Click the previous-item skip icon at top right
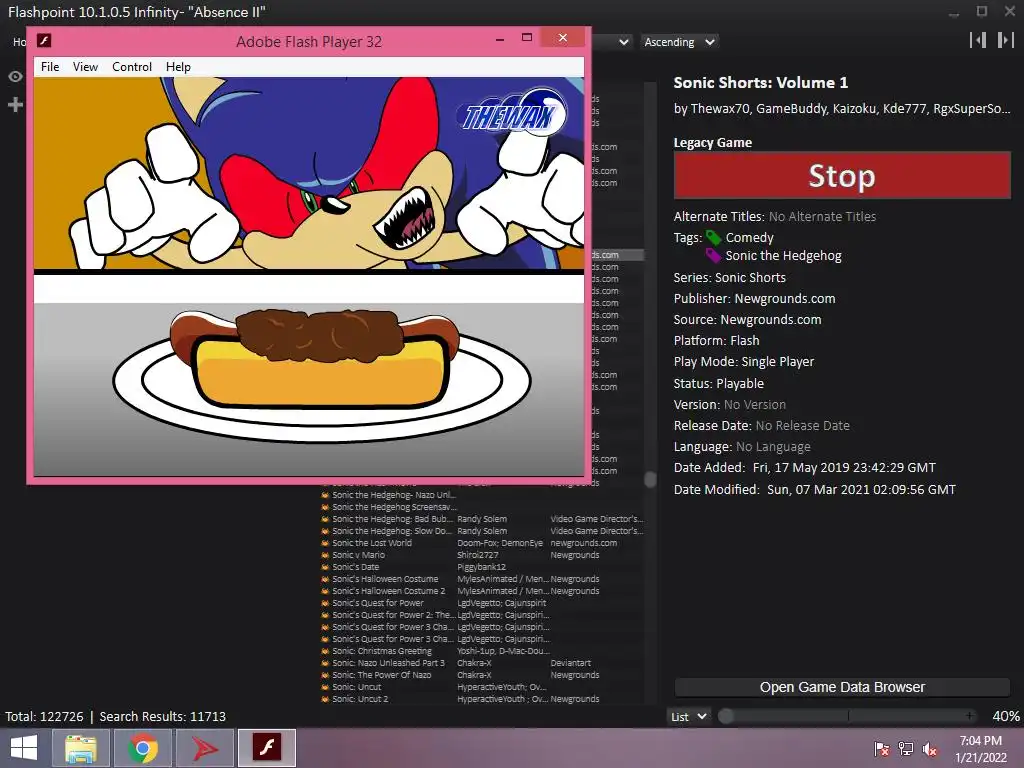This screenshot has width=1024, height=768. 978,40
